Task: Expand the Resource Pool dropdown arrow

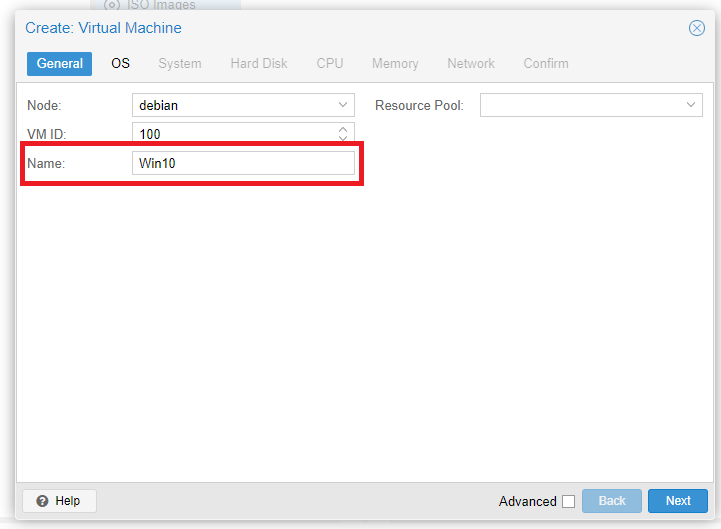Action: click(x=691, y=105)
